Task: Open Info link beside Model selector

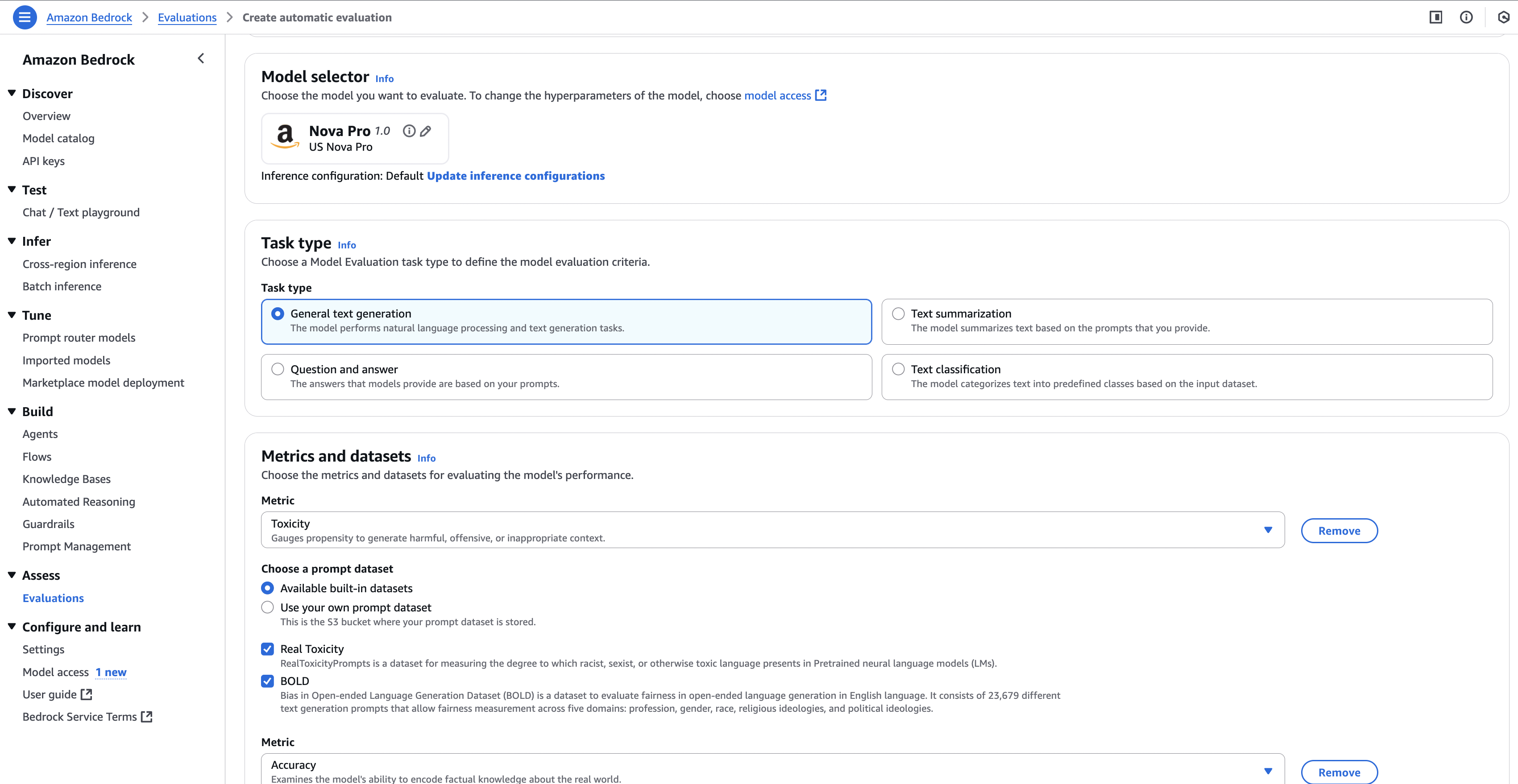Action: coord(384,79)
